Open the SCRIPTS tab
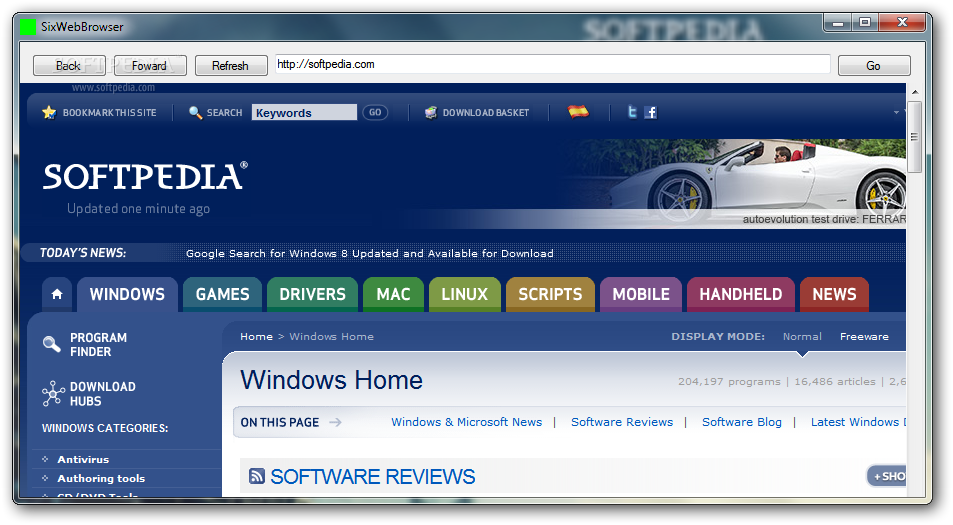 tap(550, 294)
